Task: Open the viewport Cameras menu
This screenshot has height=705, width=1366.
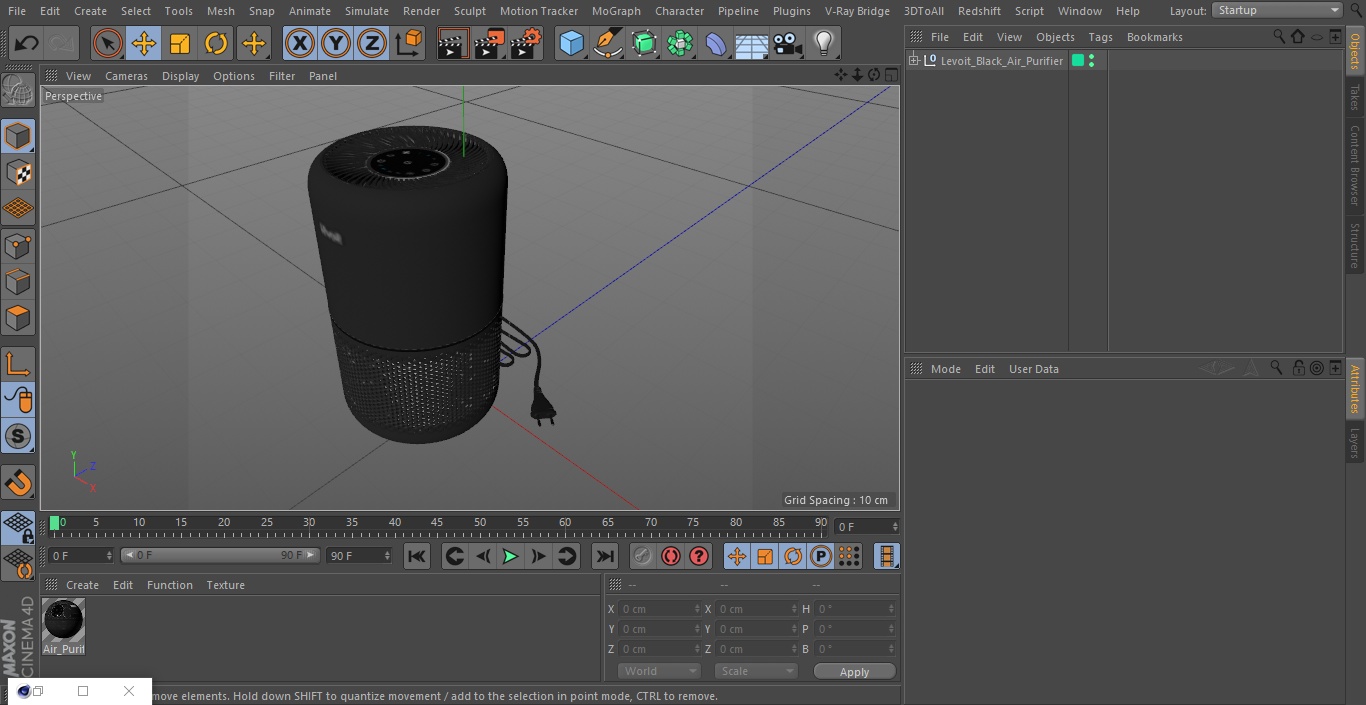Action: pos(126,76)
